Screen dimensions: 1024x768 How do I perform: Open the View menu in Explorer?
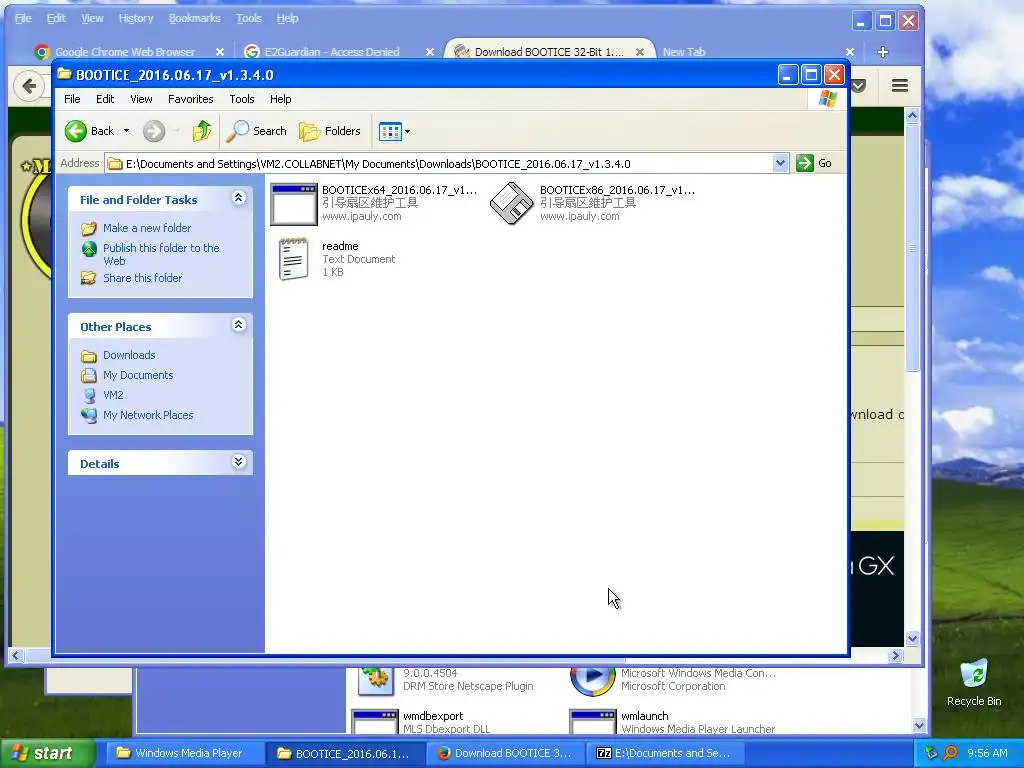tap(141, 99)
